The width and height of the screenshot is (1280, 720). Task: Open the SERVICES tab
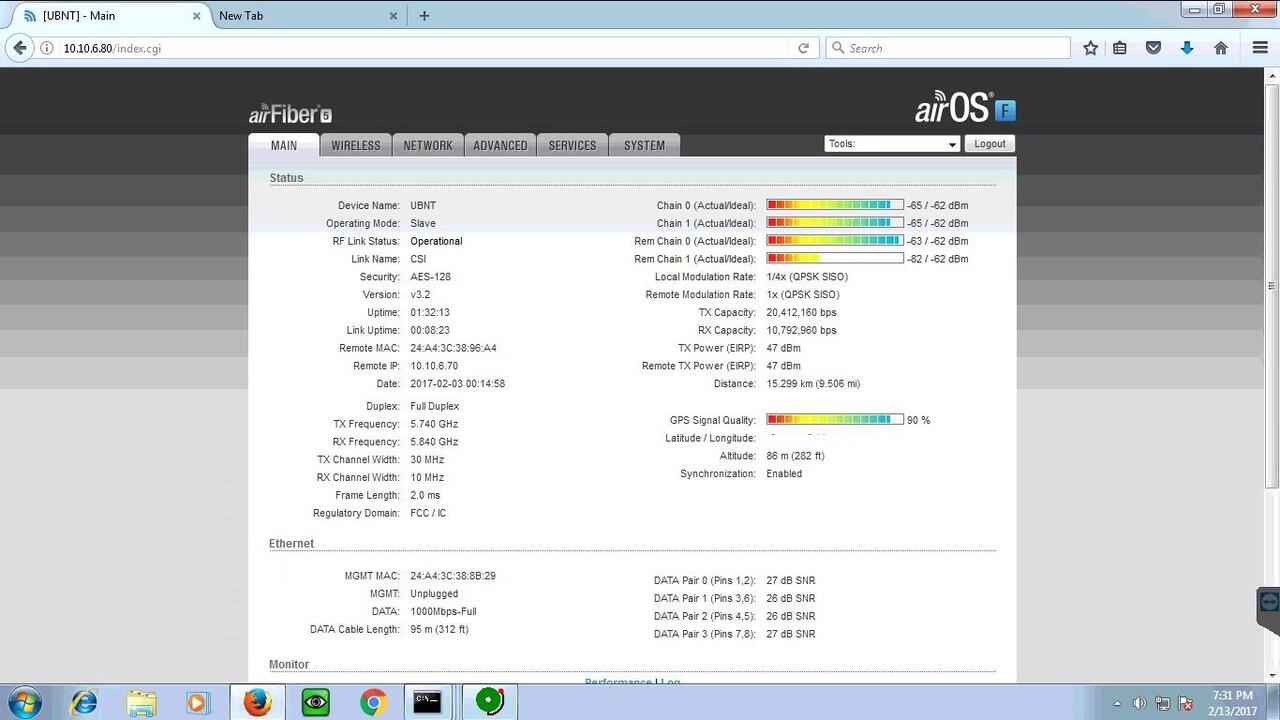tap(572, 145)
